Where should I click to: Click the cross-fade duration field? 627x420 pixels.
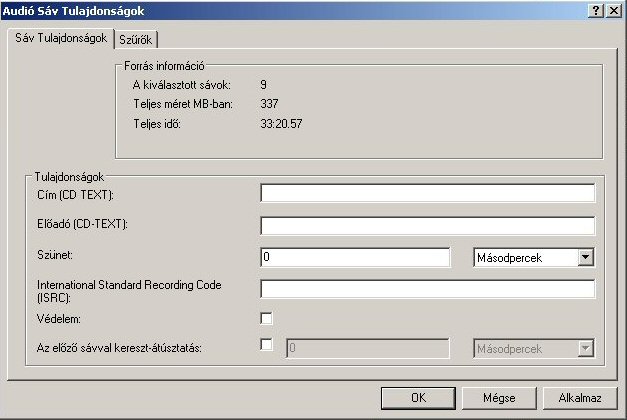[x=368, y=348]
